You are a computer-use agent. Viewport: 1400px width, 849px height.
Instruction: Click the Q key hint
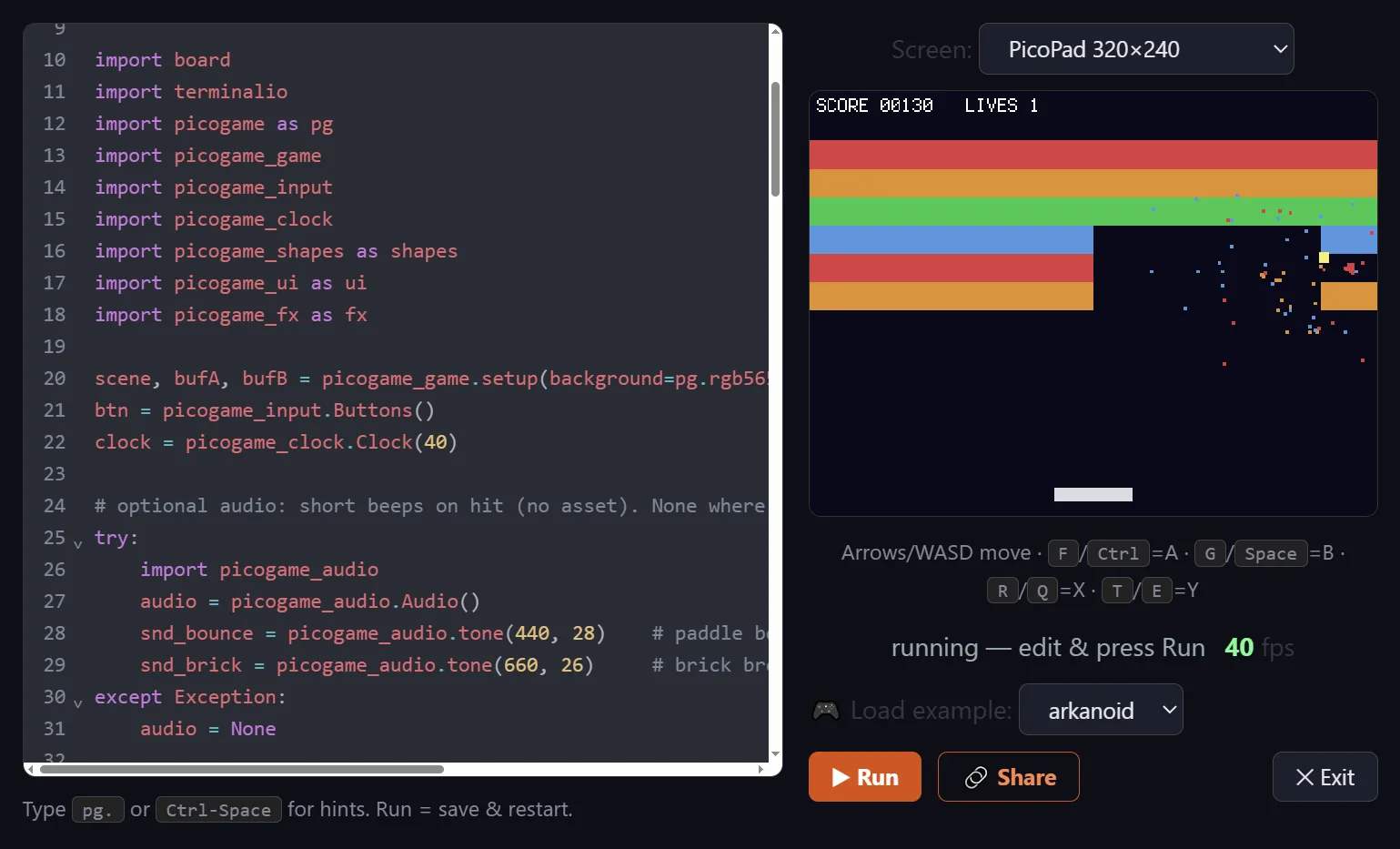coord(1042,591)
